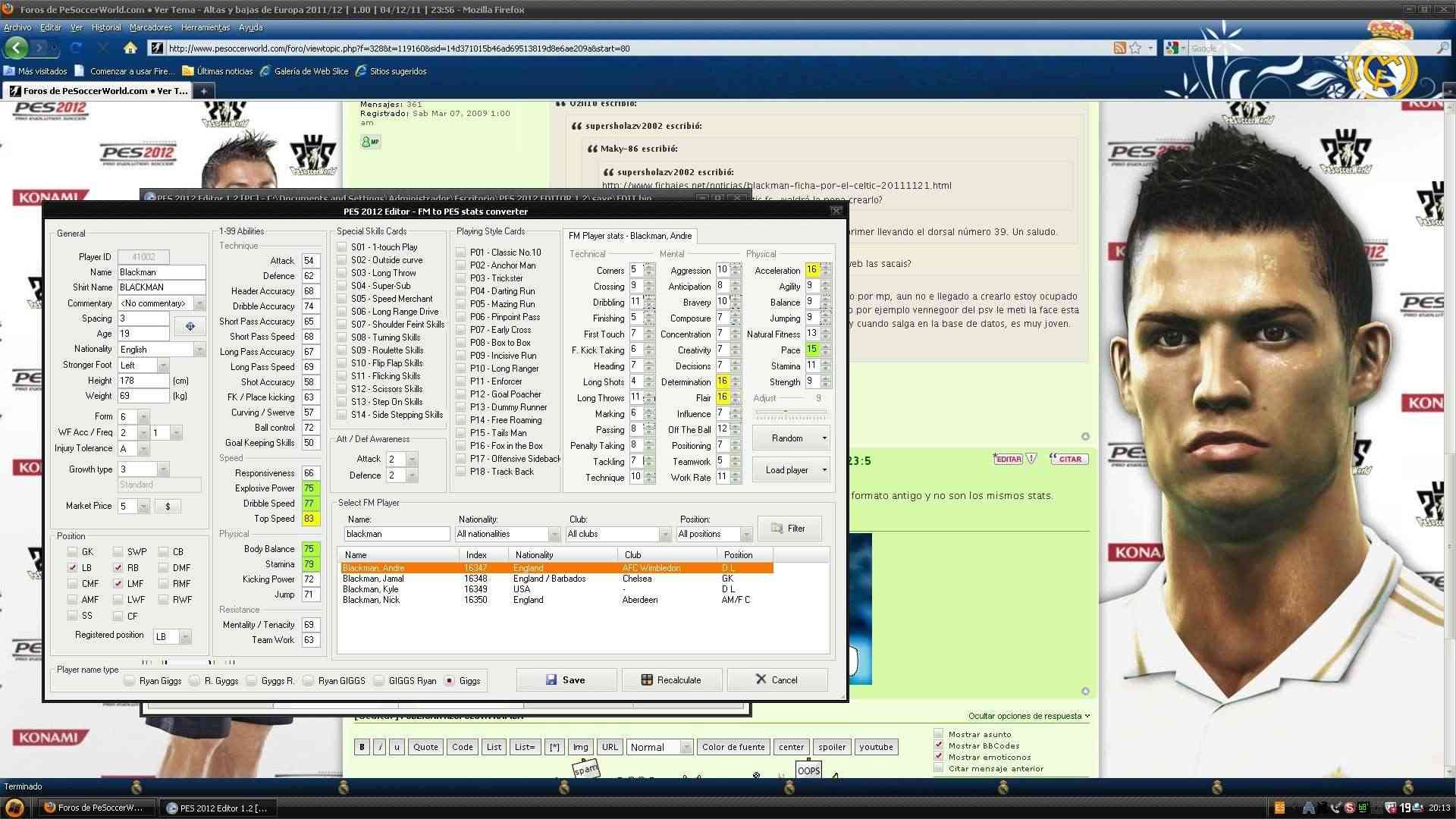Image resolution: width=1456 pixels, height=819 pixels.
Task: Enable P01 Classic No.10 style card
Action: coord(460,253)
